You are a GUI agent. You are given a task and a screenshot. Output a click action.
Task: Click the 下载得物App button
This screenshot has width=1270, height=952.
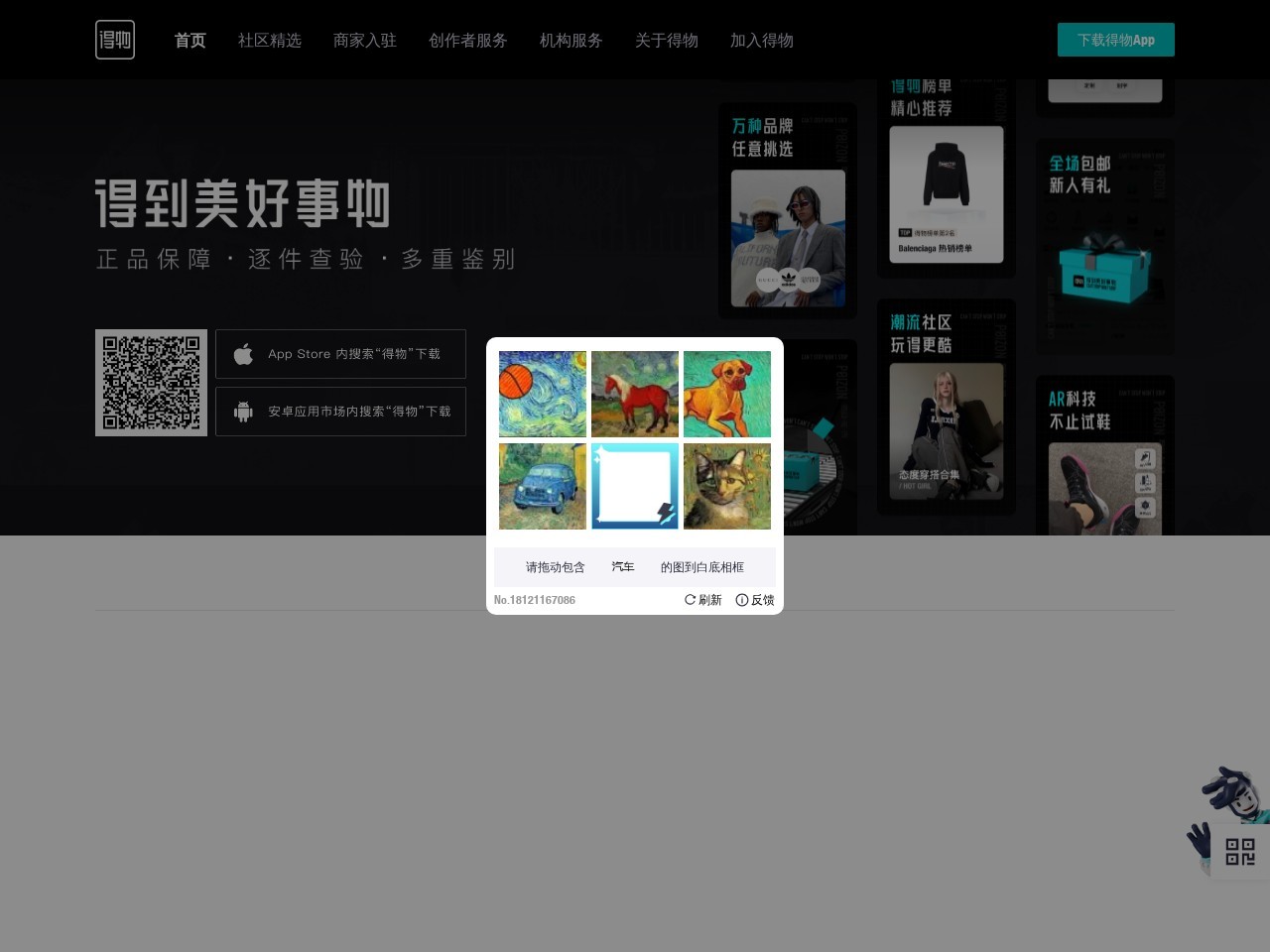pyautogui.click(x=1115, y=40)
